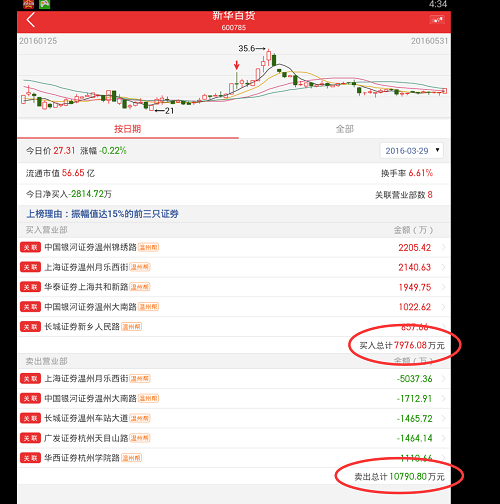Open the game app icon in status bar

click(45, 4)
